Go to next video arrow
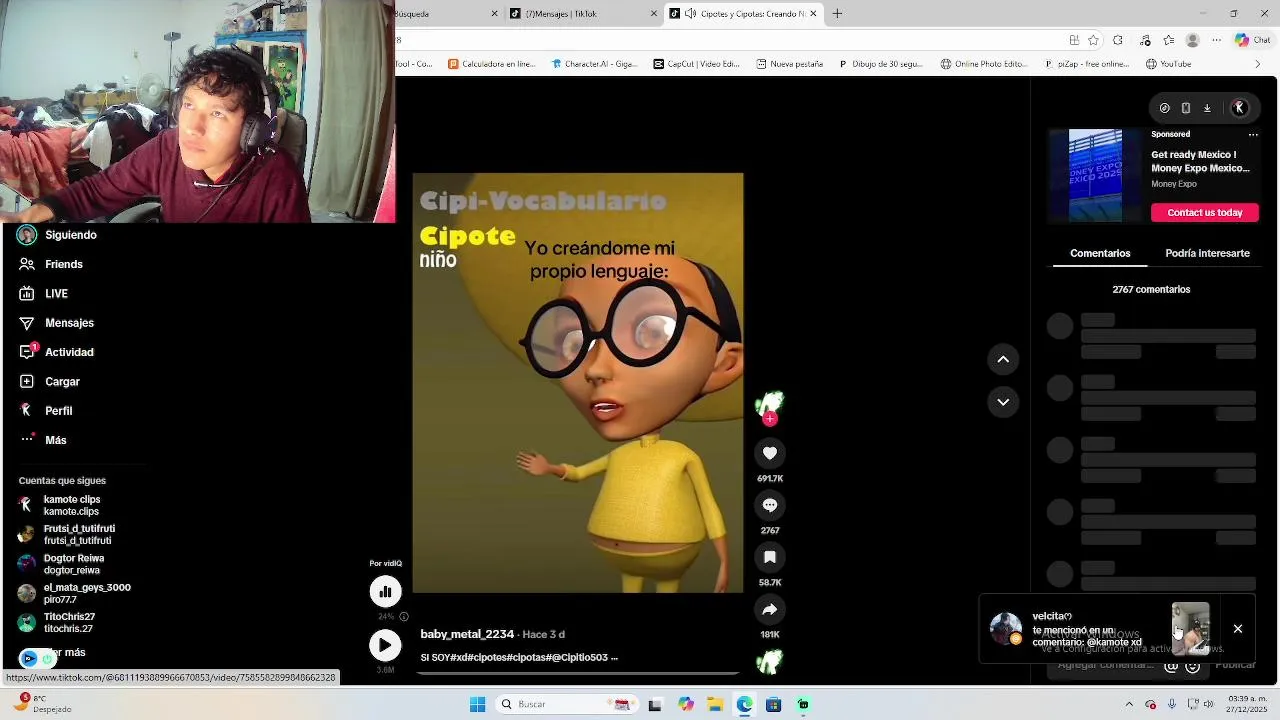 (1003, 402)
